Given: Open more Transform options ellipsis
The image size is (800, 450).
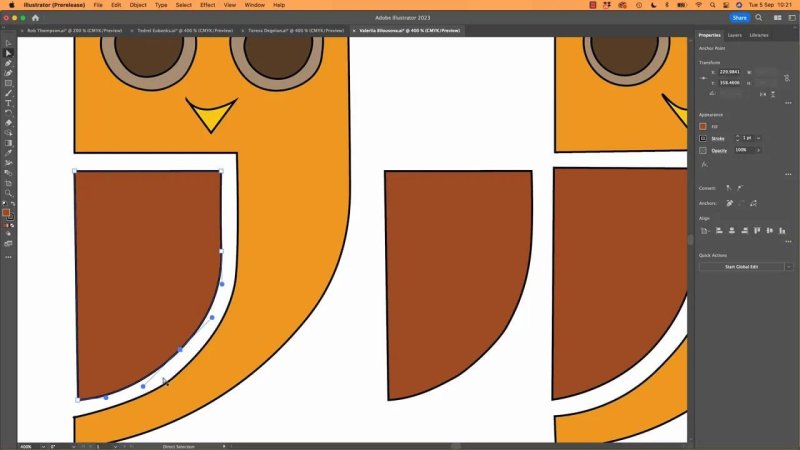Looking at the screenshot, I should tap(788, 103).
